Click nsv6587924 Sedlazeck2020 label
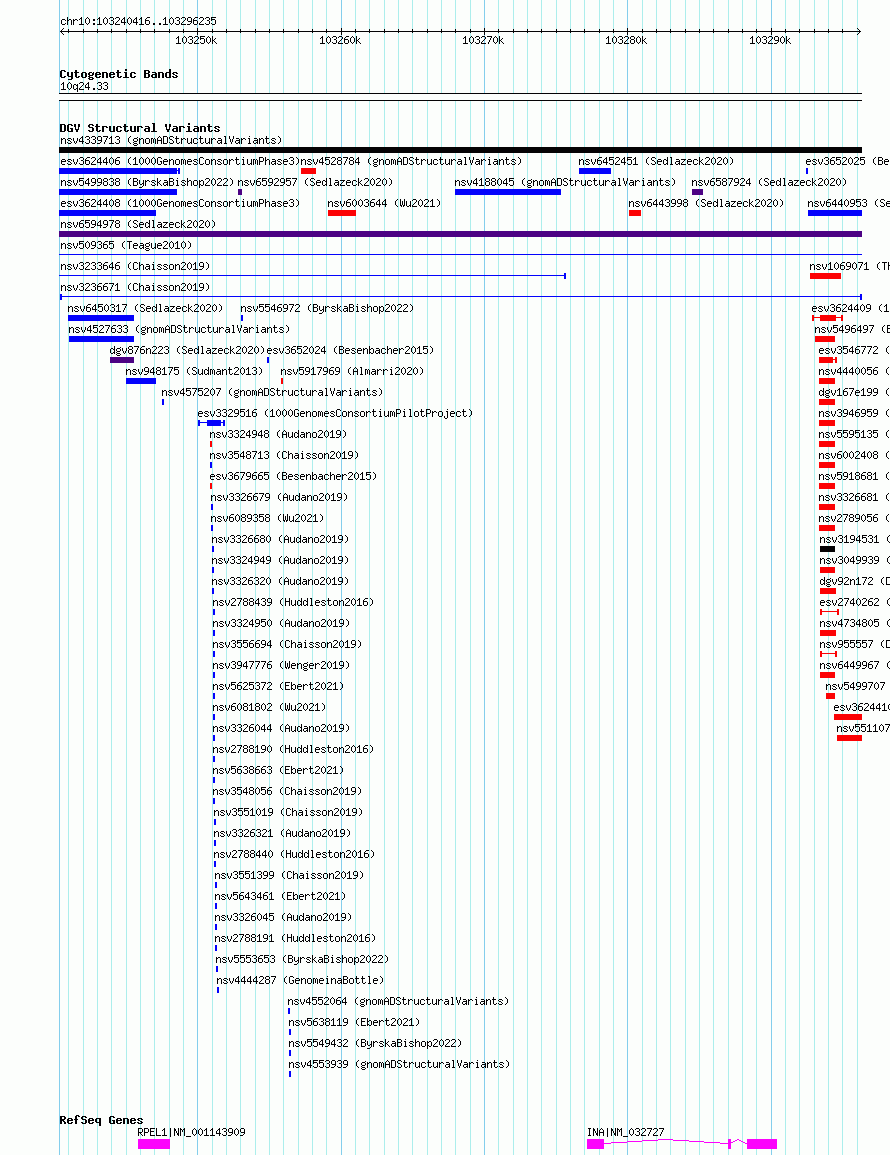Image resolution: width=890 pixels, height=1155 pixels. (769, 182)
